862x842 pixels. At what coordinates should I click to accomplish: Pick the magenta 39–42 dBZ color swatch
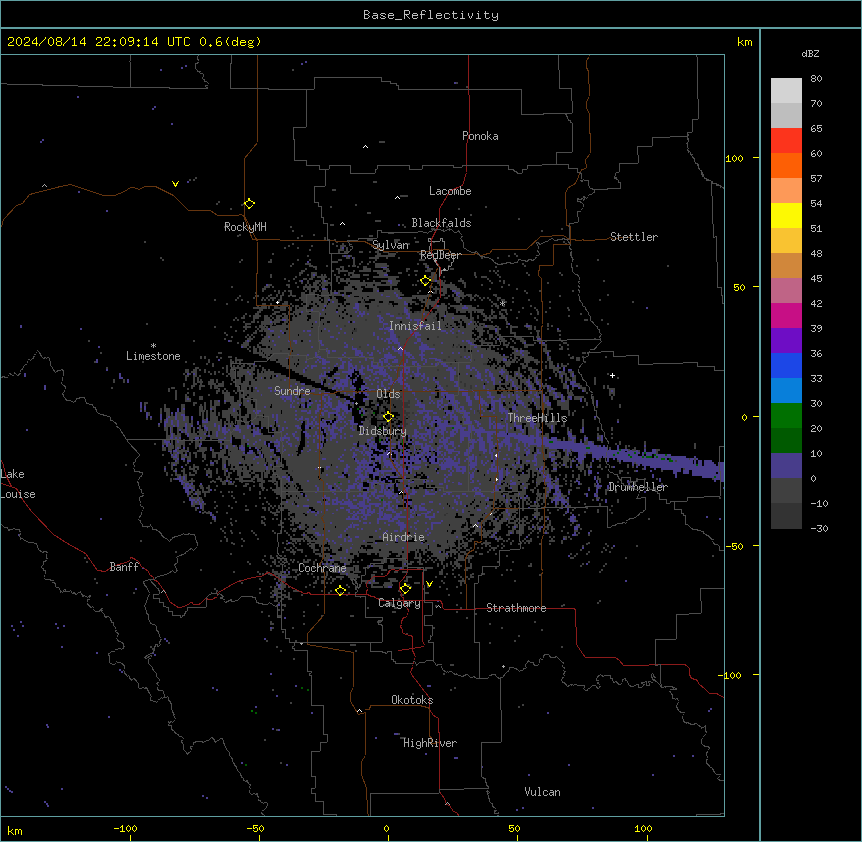click(786, 315)
